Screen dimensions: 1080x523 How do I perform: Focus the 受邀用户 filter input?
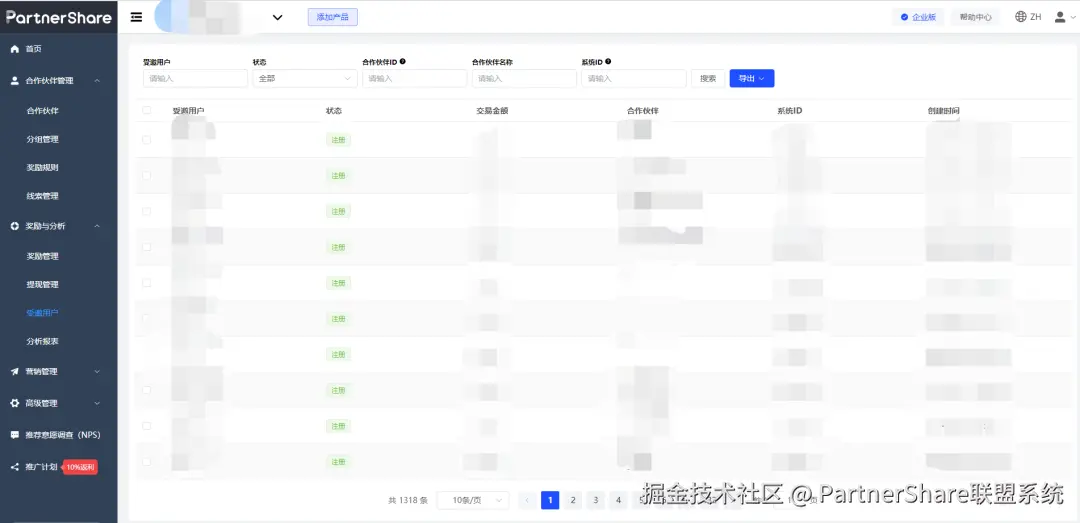(195, 79)
